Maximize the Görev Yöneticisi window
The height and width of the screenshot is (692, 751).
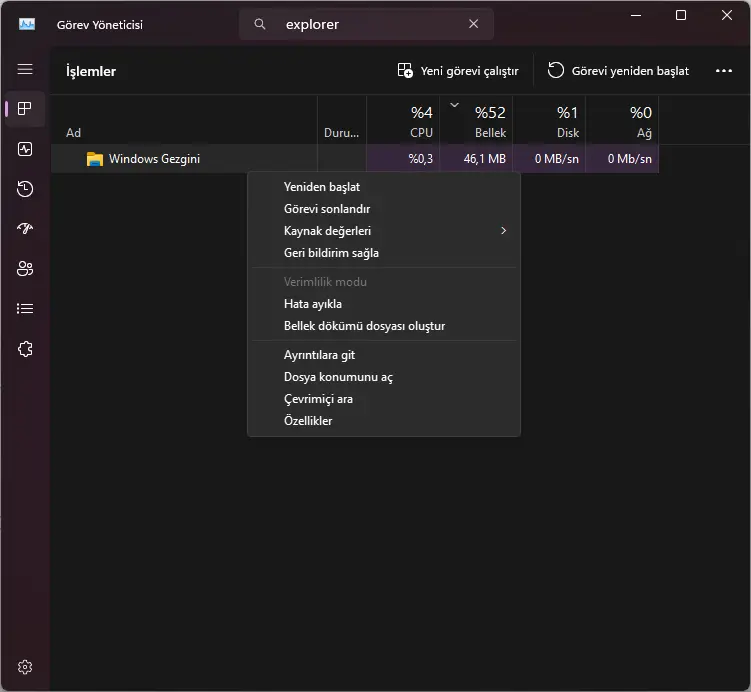pyautogui.click(x=681, y=15)
